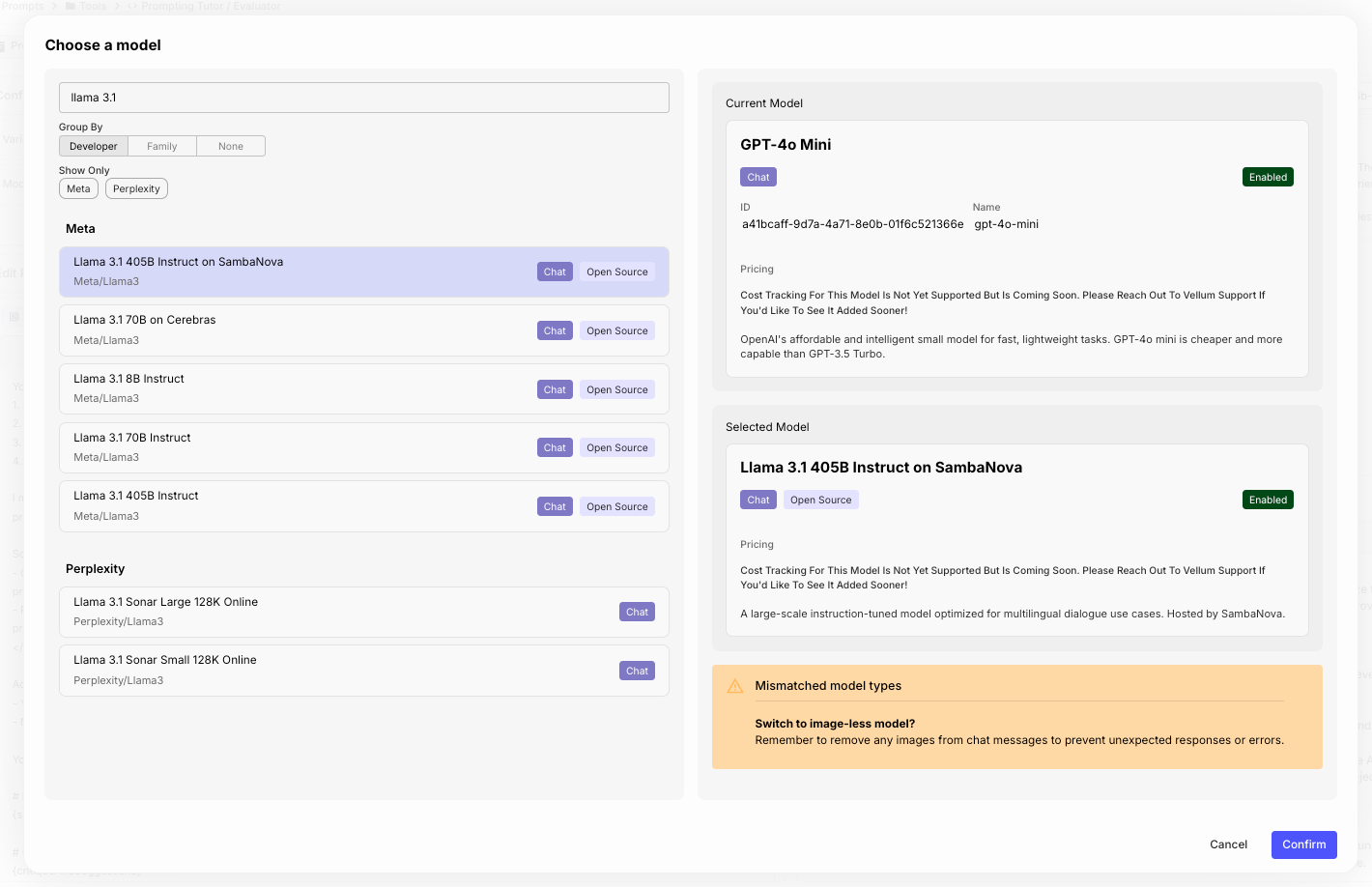Screen dimensions: 1372x887
Task: Click the Enabled badge on GPT-4o Mini
Action: point(1268,177)
